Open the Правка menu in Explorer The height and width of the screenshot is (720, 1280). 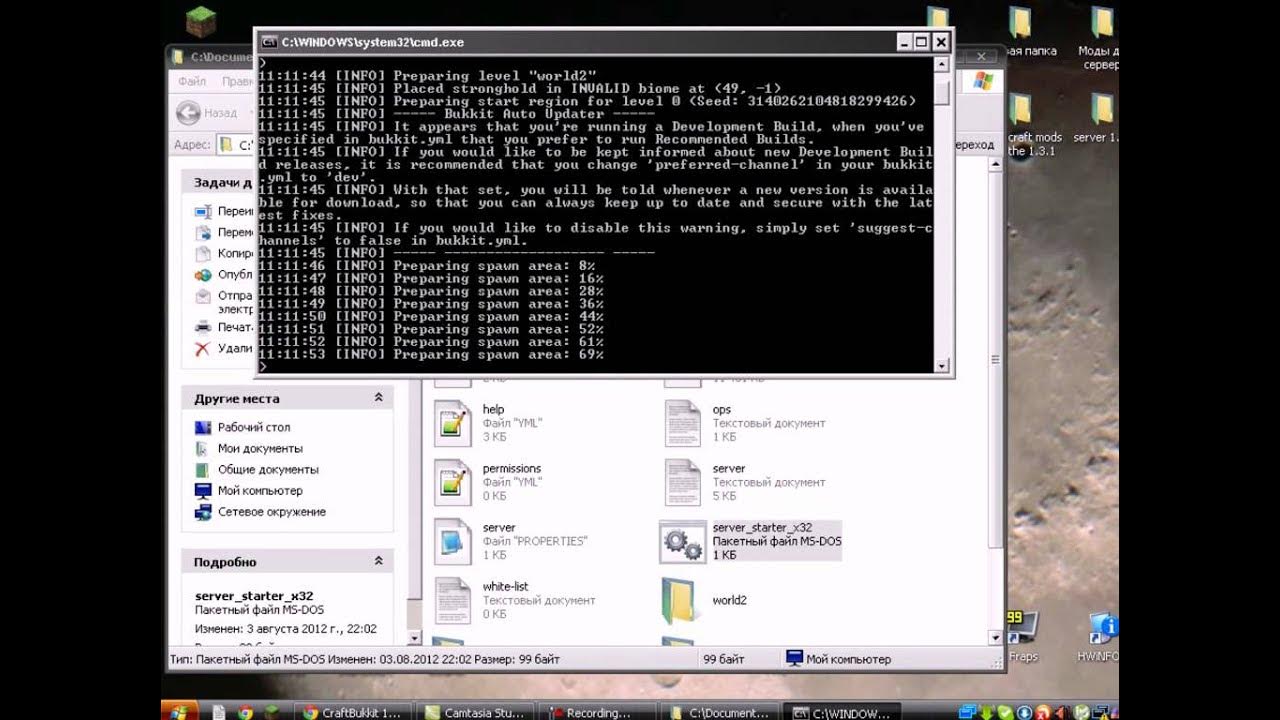point(238,82)
